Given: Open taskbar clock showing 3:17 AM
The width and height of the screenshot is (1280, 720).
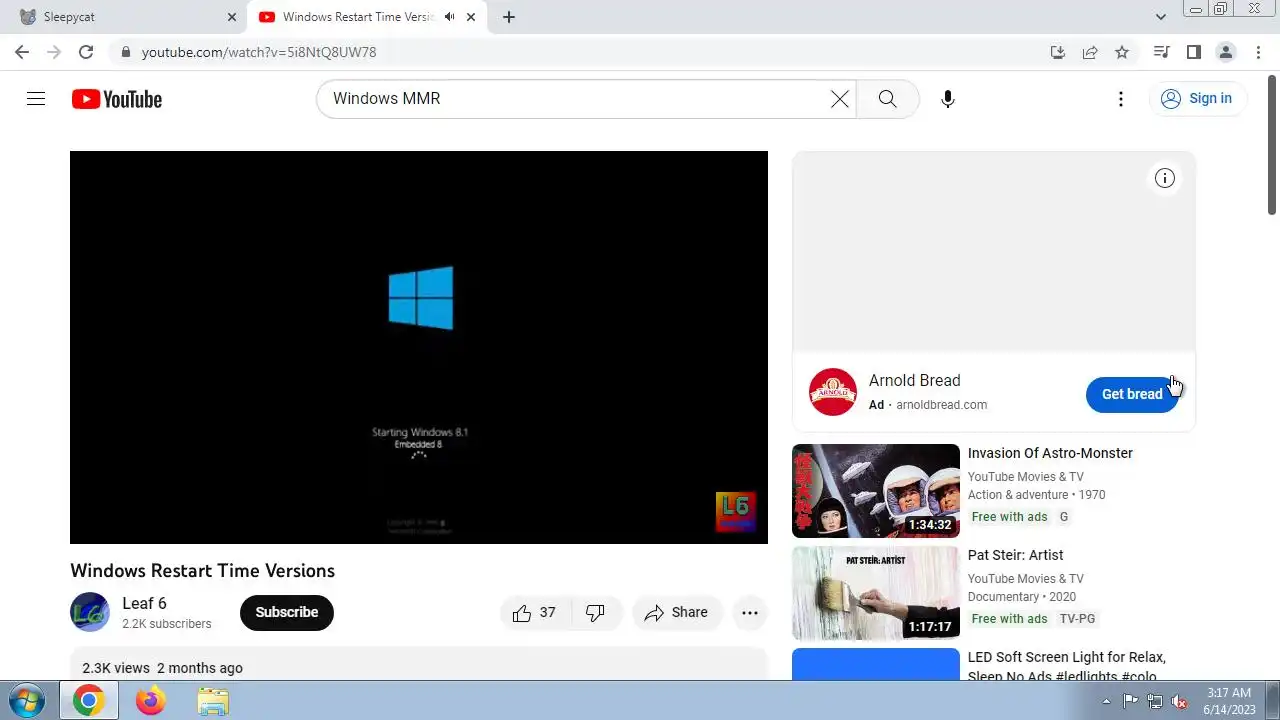Looking at the screenshot, I should [1228, 701].
